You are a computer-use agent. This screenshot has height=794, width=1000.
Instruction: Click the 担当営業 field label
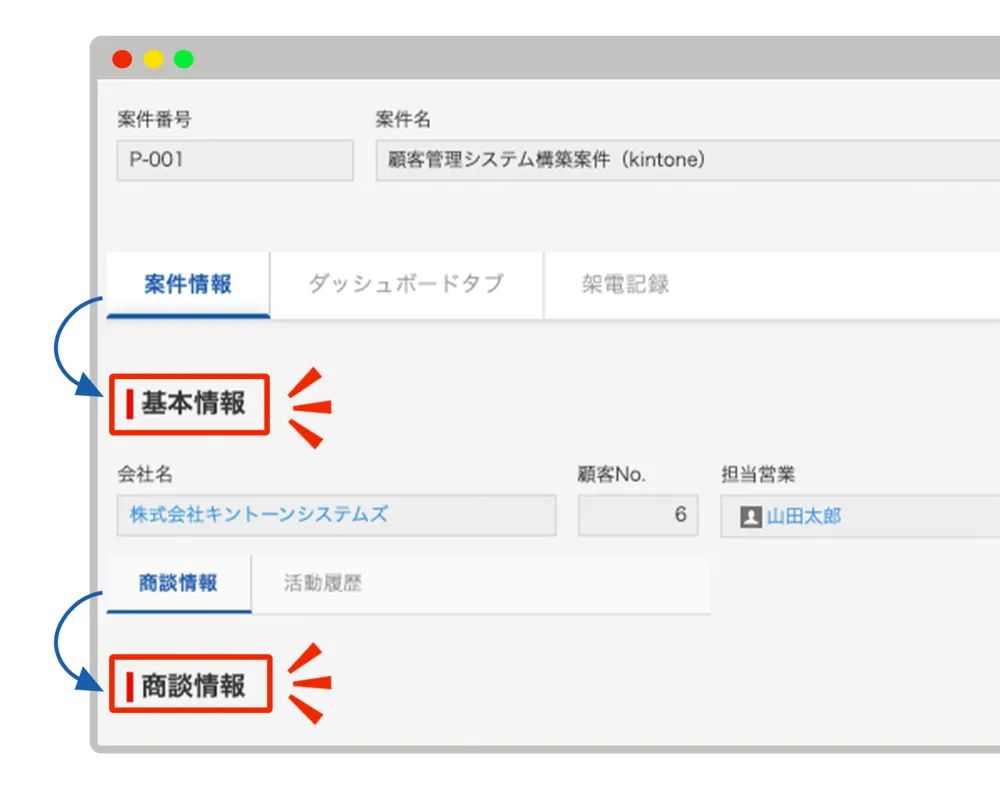(x=758, y=475)
